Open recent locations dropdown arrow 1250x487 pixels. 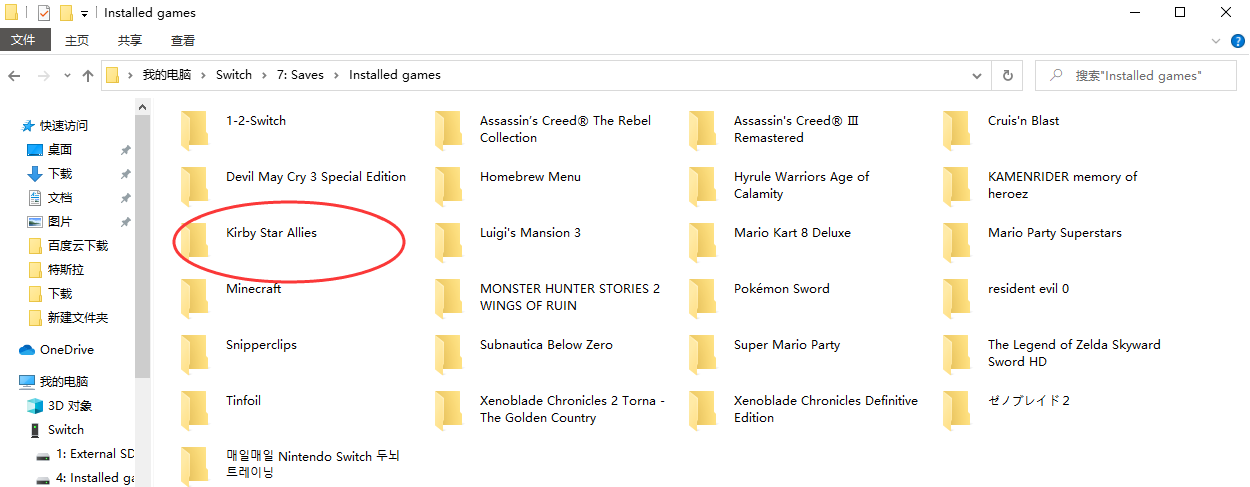pyautogui.click(x=66, y=75)
